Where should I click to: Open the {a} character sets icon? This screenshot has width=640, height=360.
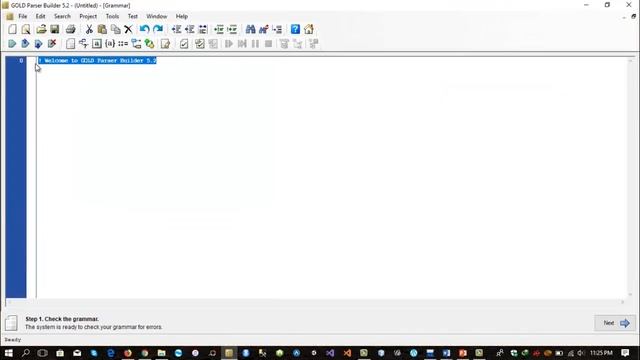[x=110, y=44]
